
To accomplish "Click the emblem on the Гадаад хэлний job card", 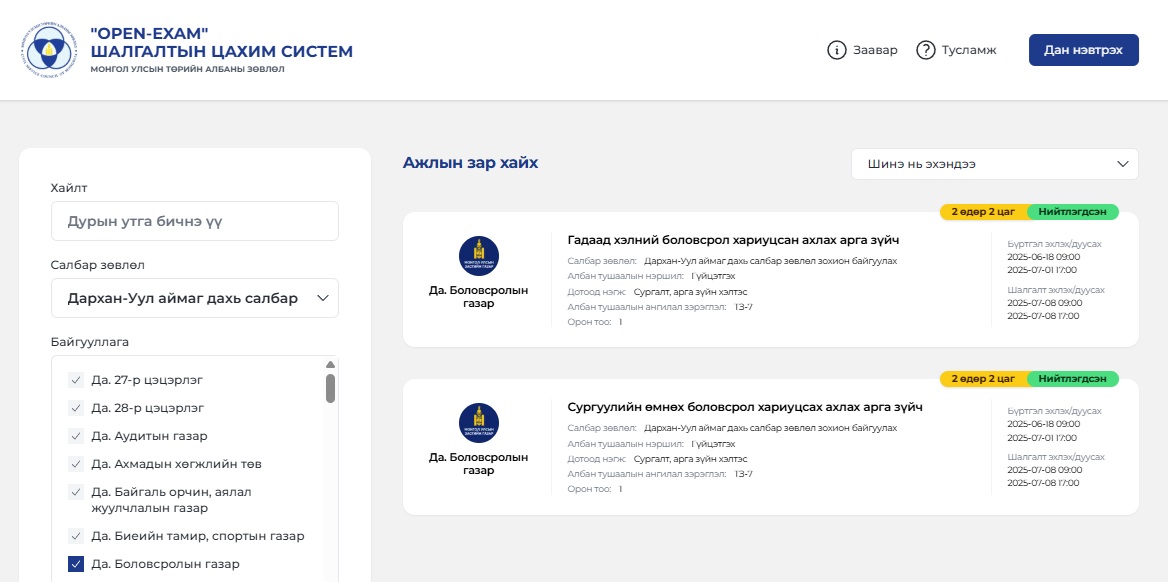I will coord(479,256).
